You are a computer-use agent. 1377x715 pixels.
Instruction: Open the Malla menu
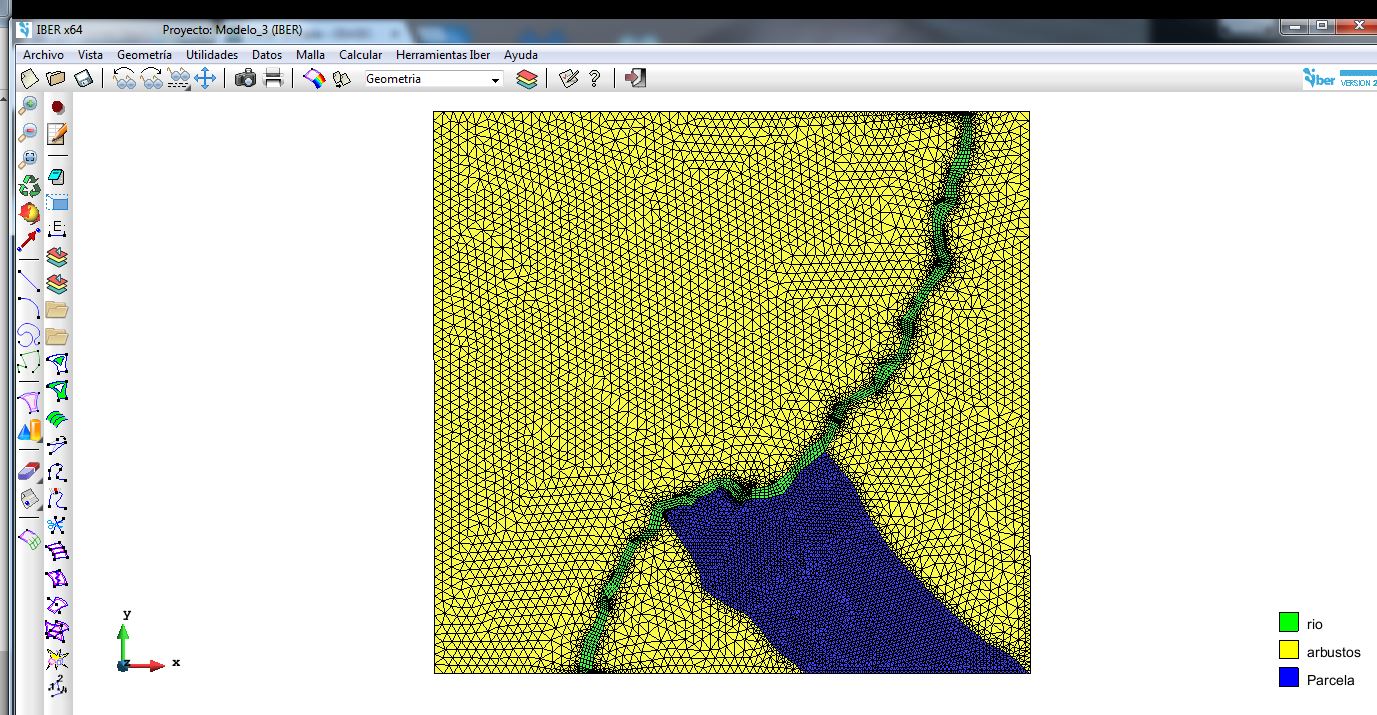[310, 55]
